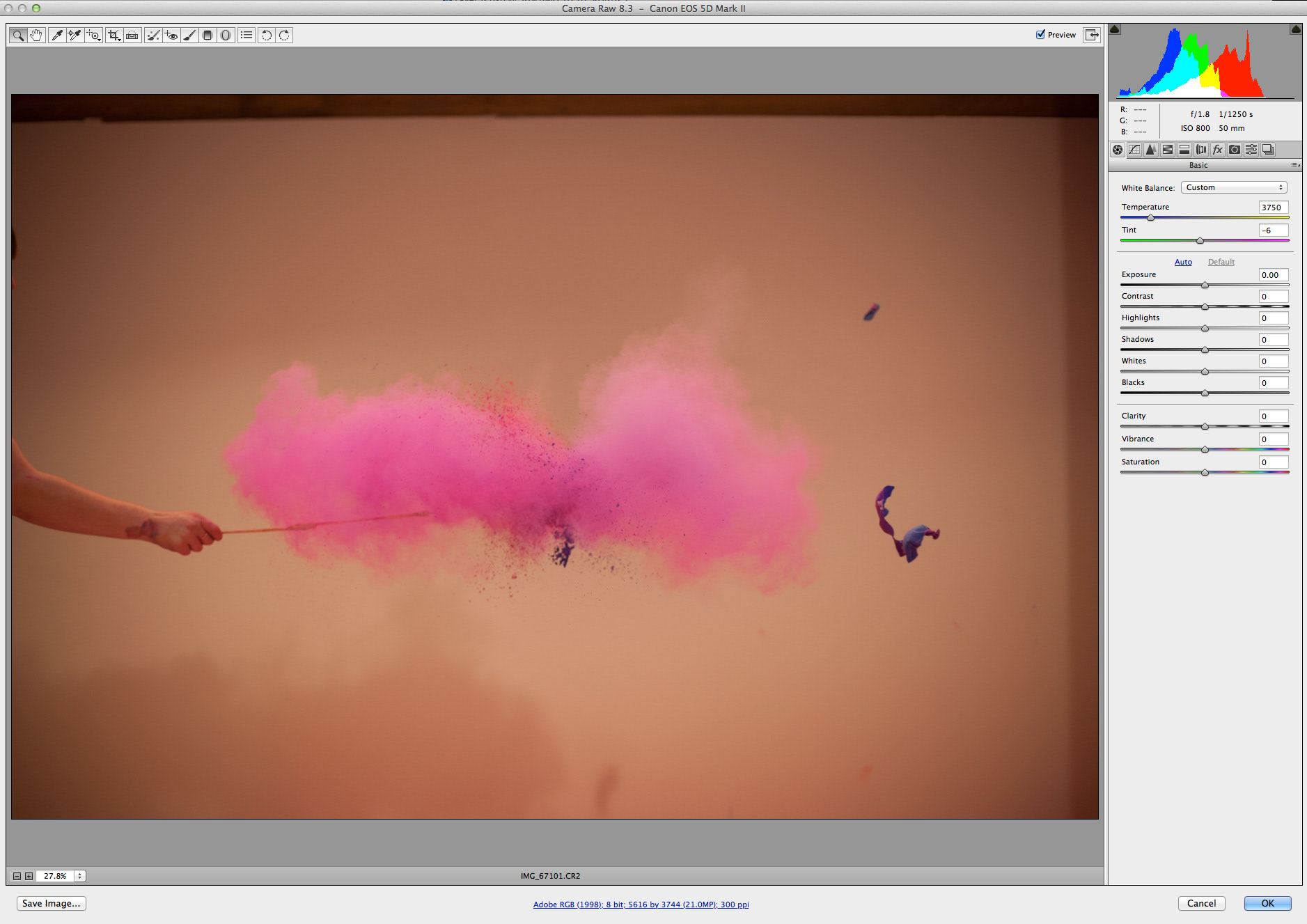The image size is (1307, 924).
Task: Open the zoom level dropdown menu
Action: point(79,876)
